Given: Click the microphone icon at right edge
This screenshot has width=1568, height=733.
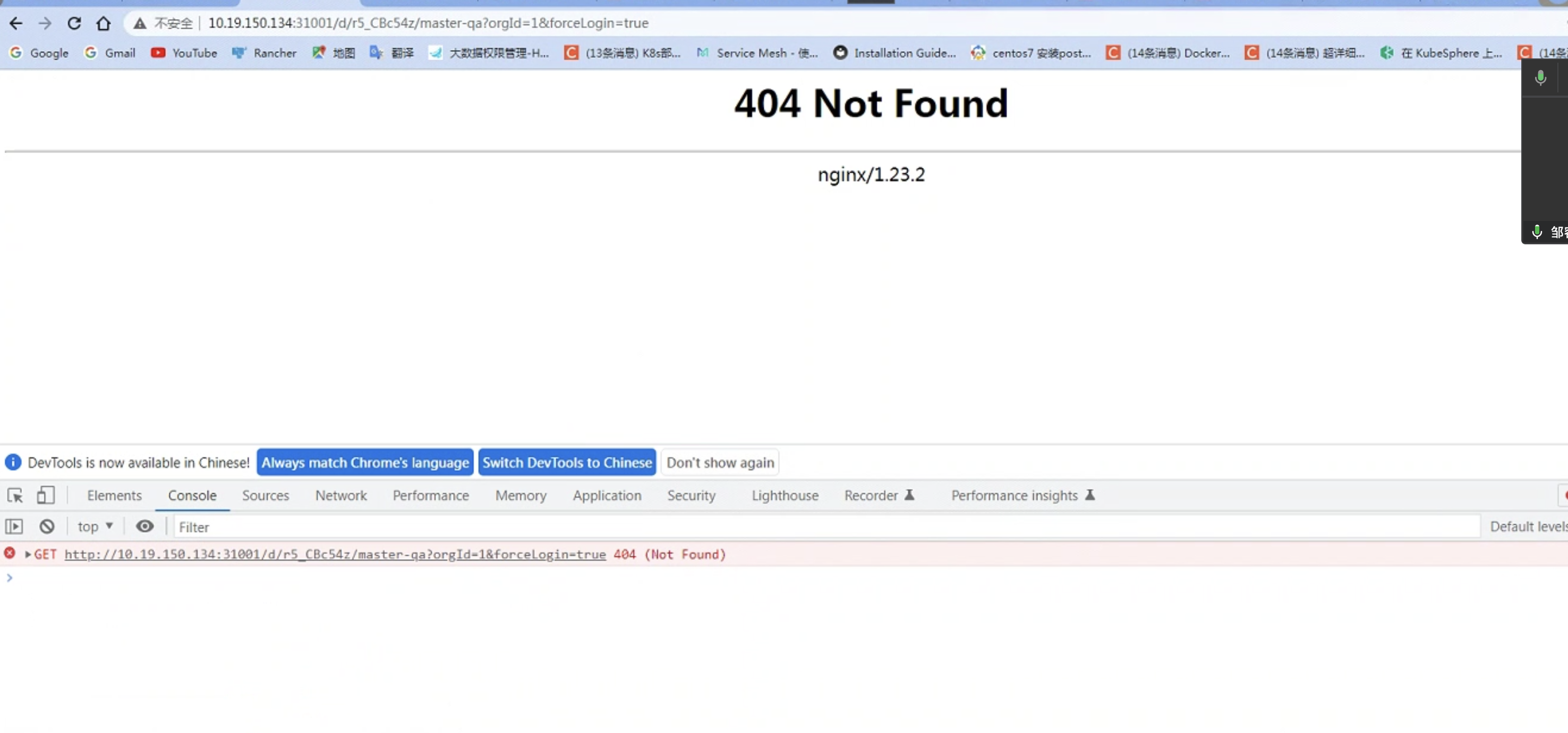Looking at the screenshot, I should 1540,78.
